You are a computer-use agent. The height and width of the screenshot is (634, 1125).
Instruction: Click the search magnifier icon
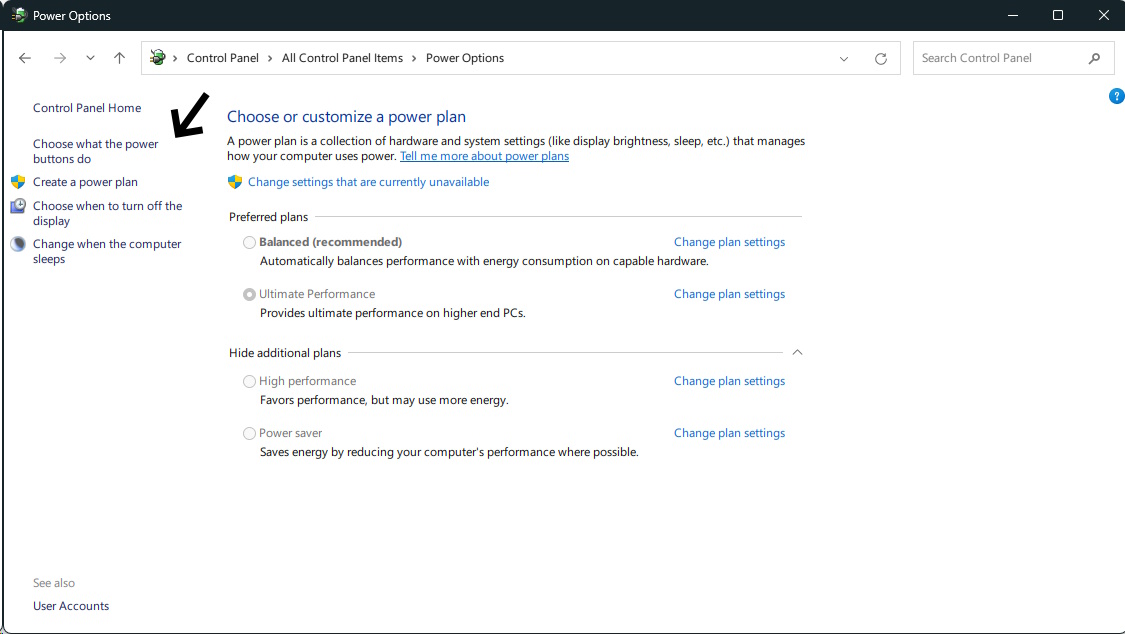click(x=1094, y=58)
